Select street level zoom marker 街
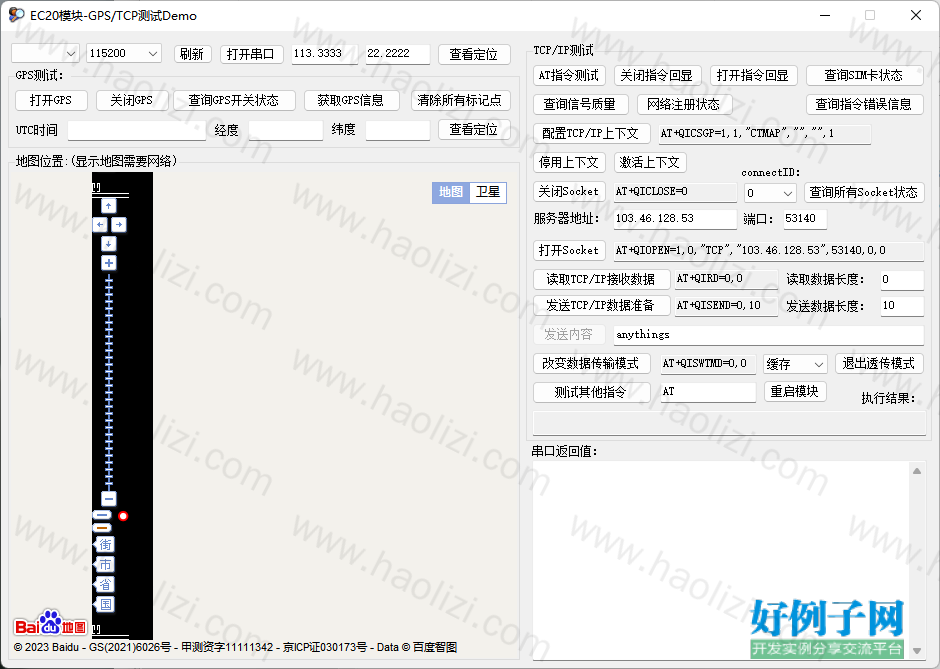The width and height of the screenshot is (940, 669). click(x=105, y=544)
